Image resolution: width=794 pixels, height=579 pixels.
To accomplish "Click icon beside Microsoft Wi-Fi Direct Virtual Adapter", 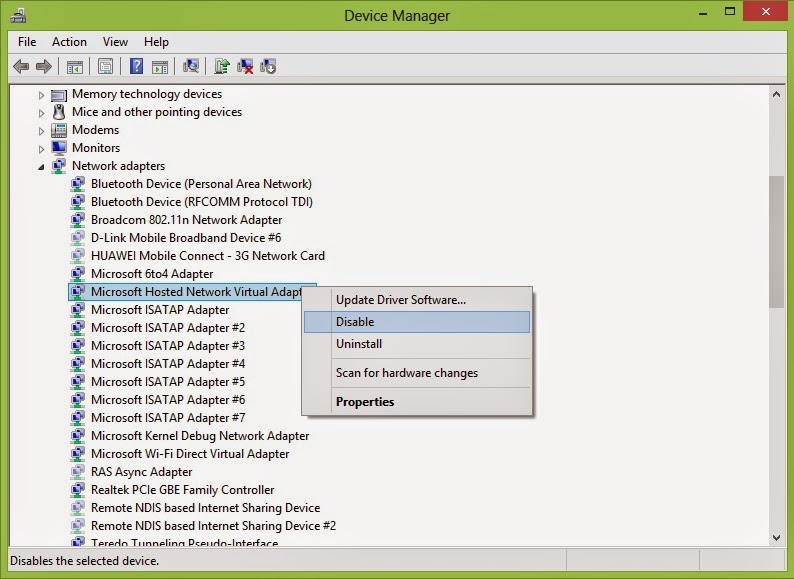I will coord(77,454).
